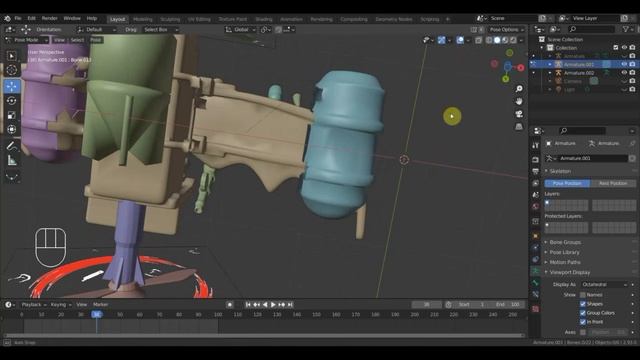This screenshot has height=360, width=640.
Task: Collapse the Viewport Display panel
Action: click(570, 272)
